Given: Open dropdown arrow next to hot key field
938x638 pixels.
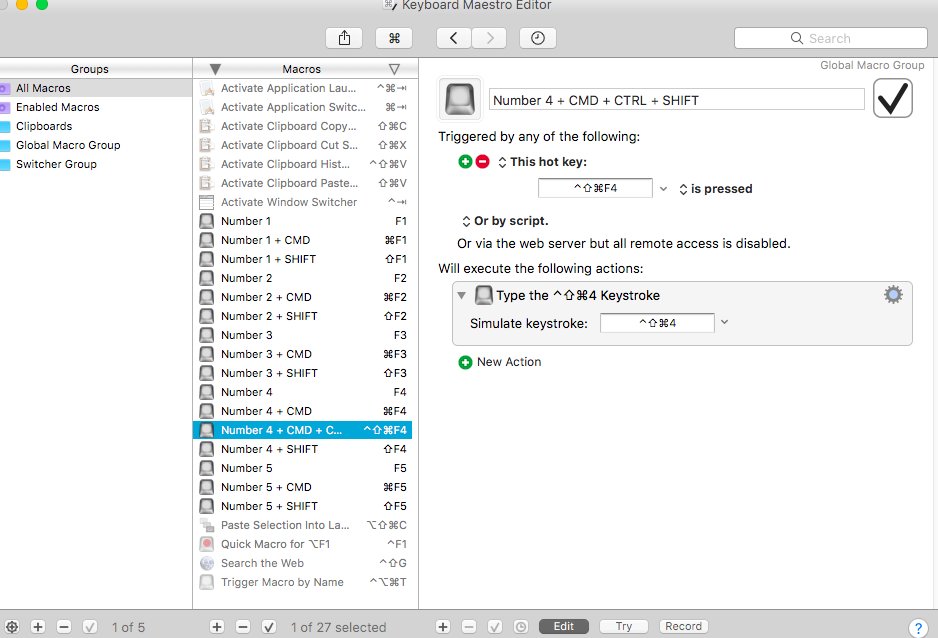Looking at the screenshot, I should (x=663, y=189).
